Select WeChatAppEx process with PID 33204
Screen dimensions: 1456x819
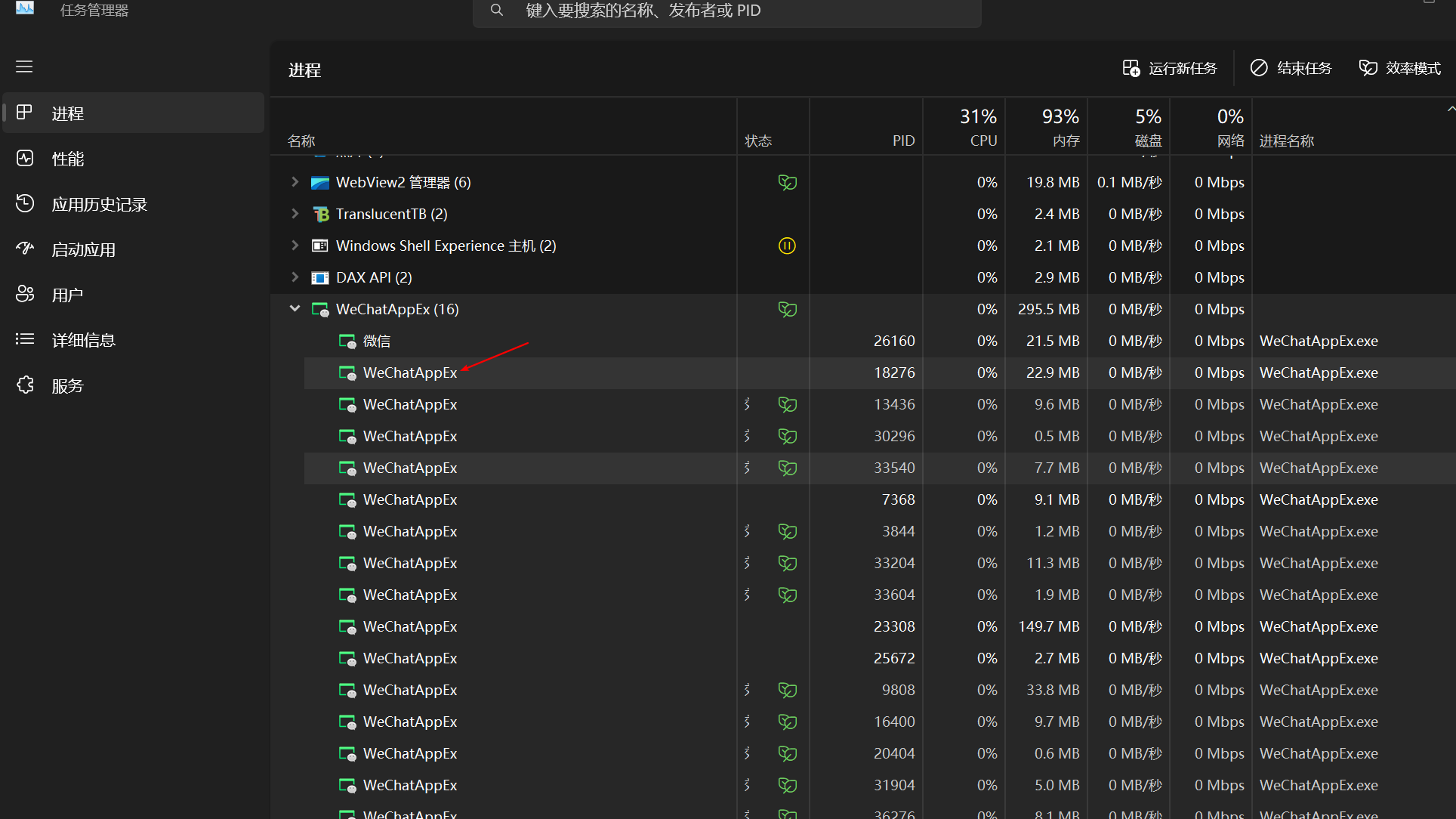(880, 564)
